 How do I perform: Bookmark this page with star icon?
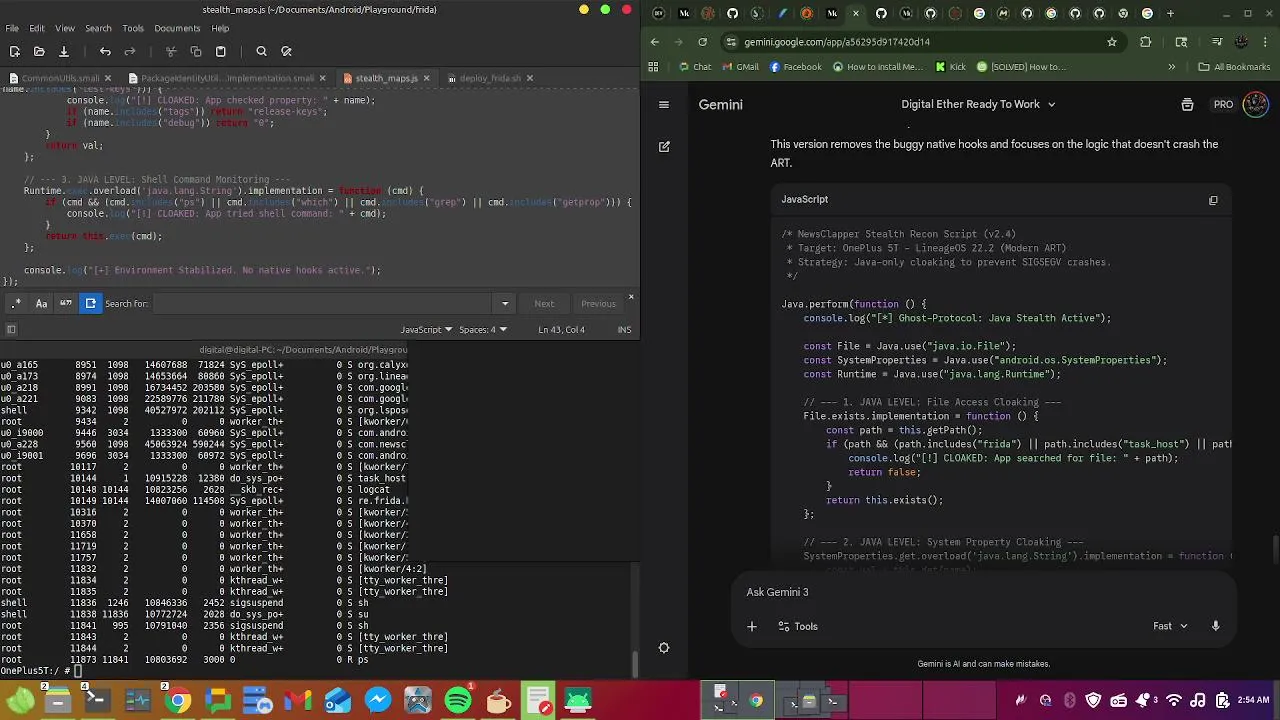(1111, 42)
